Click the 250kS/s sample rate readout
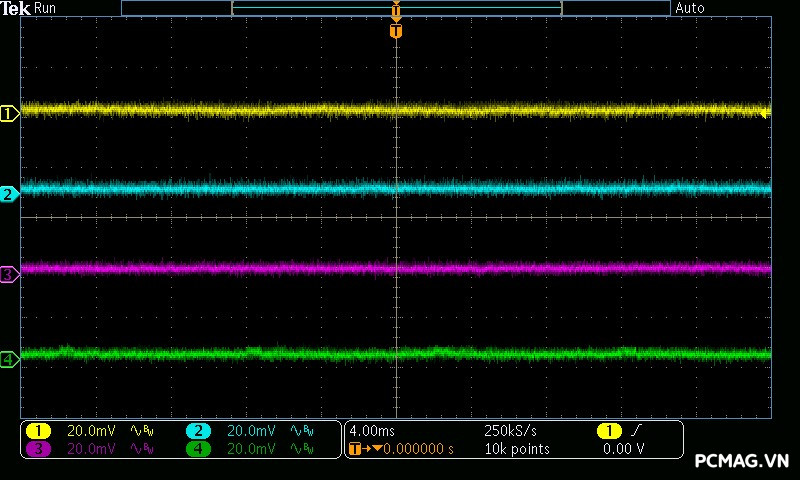The width and height of the screenshot is (800, 480). click(511, 431)
